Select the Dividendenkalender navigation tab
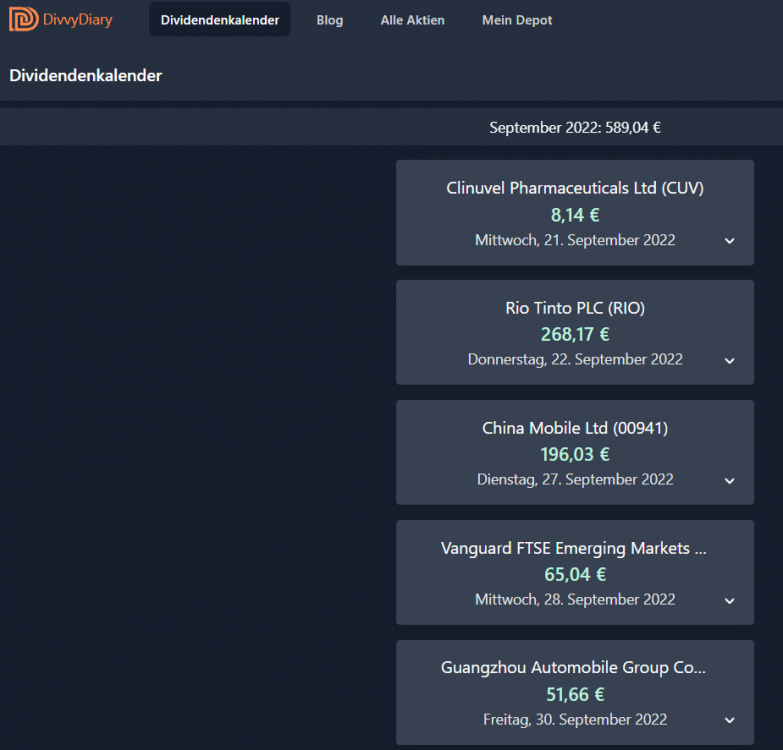 click(220, 20)
